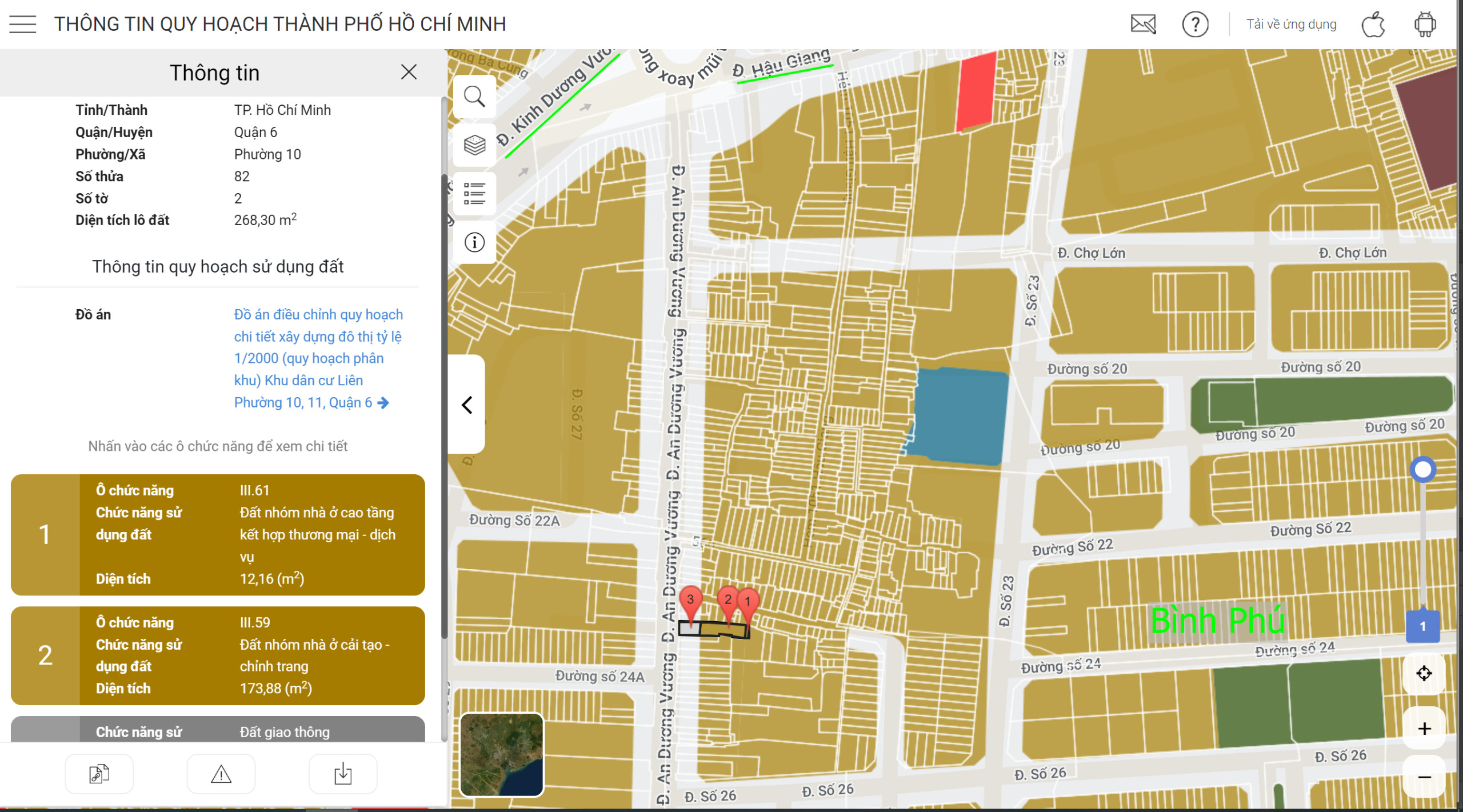Select functional zone card III.61
This screenshot has width=1463, height=812.
click(x=218, y=534)
